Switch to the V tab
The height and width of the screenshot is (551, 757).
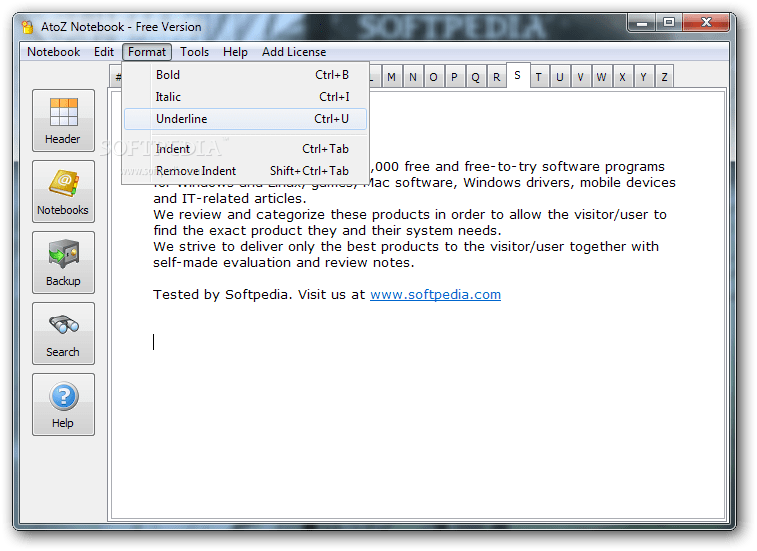click(x=580, y=77)
